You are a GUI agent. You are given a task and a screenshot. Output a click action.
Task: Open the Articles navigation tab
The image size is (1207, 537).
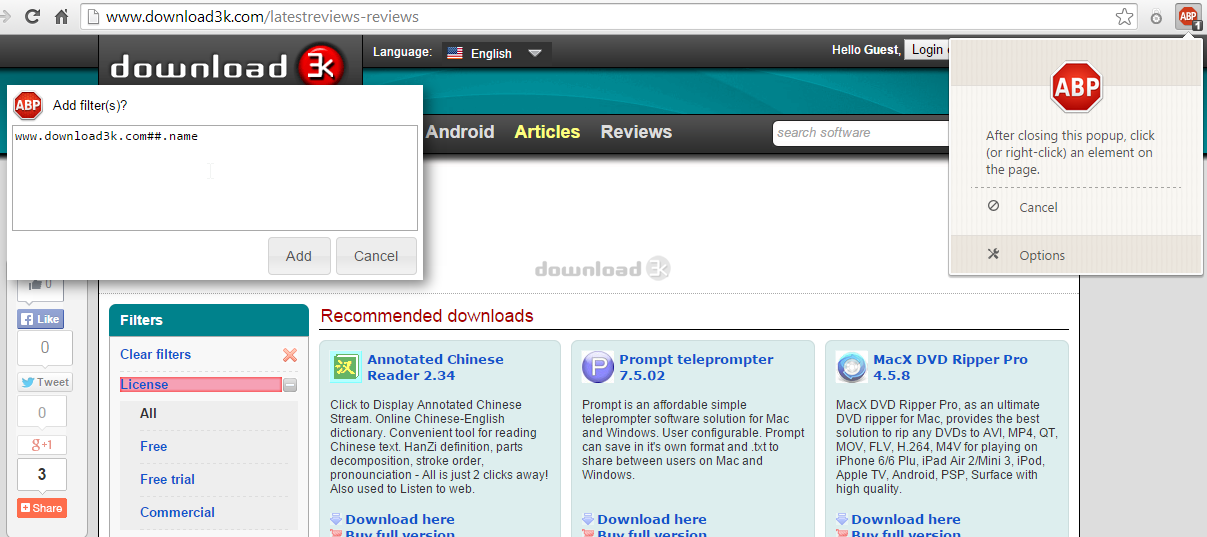[547, 132]
